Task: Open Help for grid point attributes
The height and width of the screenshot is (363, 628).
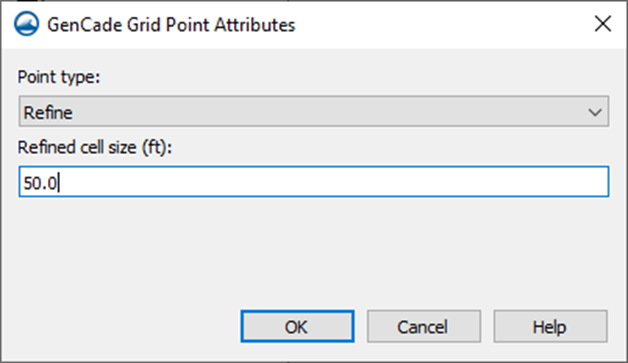Action: pyautogui.click(x=550, y=326)
